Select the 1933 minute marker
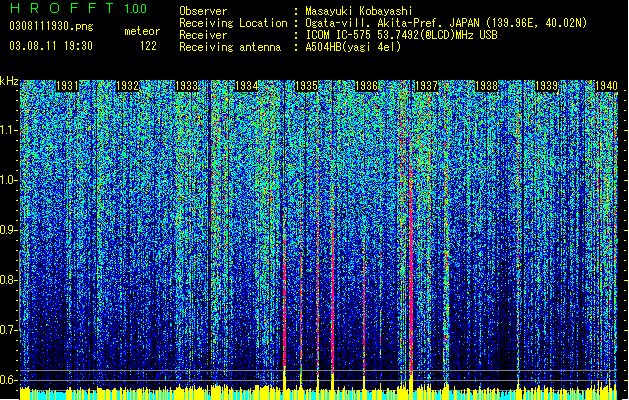The width and height of the screenshot is (629, 400). tap(187, 86)
